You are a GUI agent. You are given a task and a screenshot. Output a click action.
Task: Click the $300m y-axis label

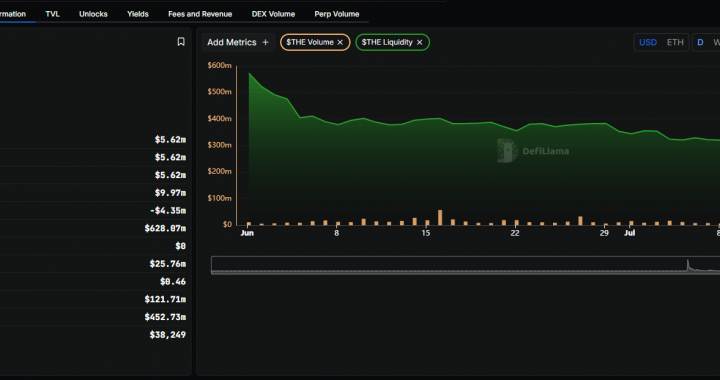click(x=219, y=145)
